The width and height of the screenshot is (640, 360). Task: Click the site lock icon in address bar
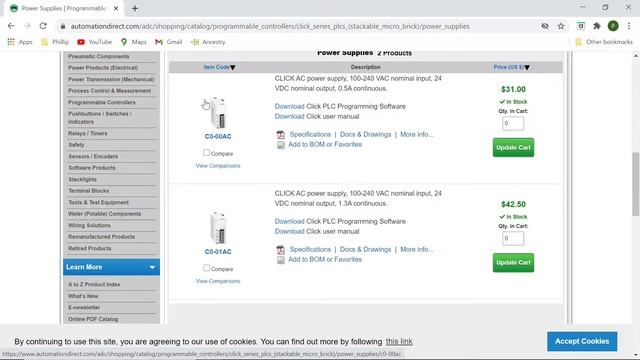tap(62, 26)
